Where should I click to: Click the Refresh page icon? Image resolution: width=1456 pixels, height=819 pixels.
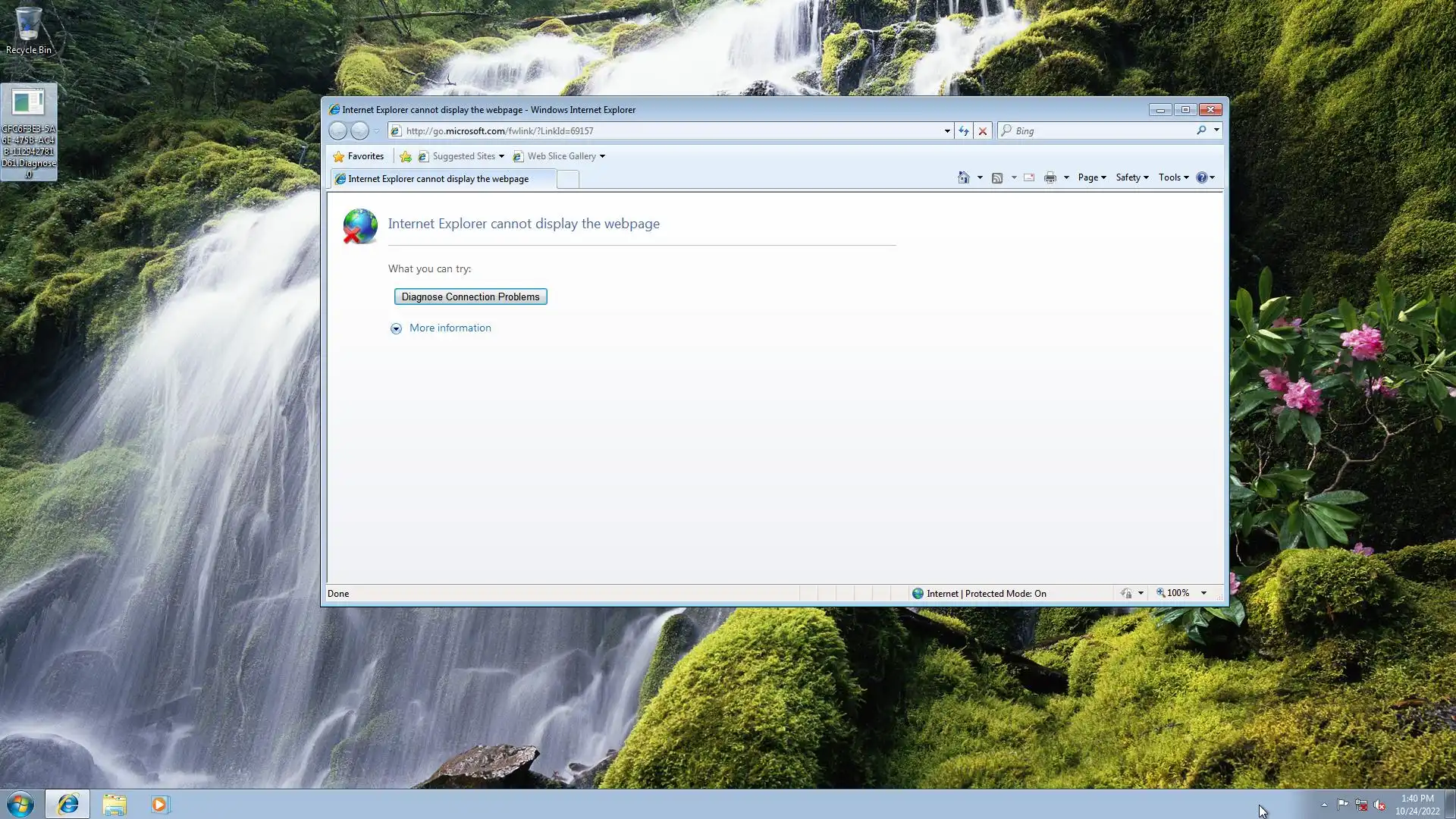click(963, 131)
